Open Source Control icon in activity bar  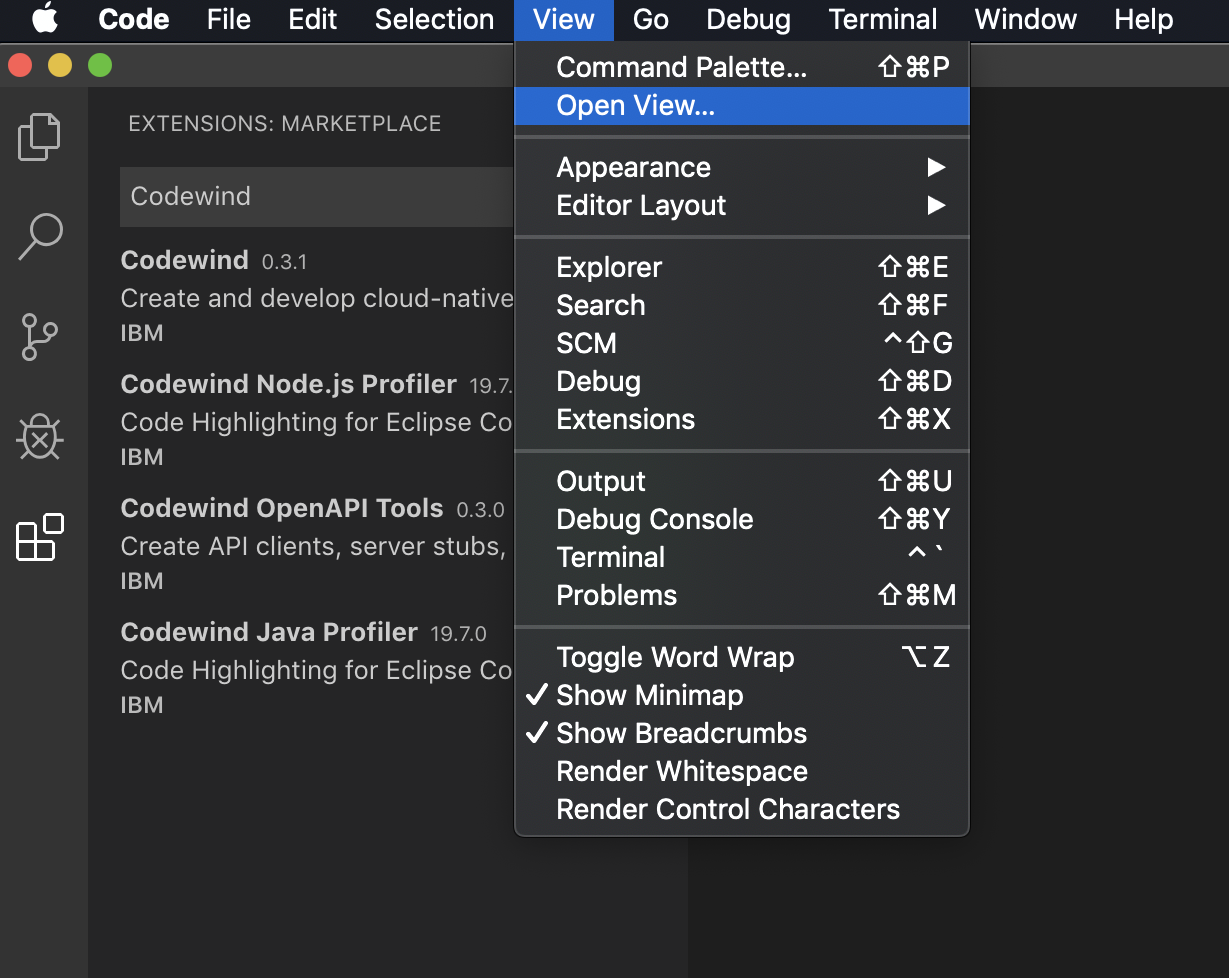(40, 337)
